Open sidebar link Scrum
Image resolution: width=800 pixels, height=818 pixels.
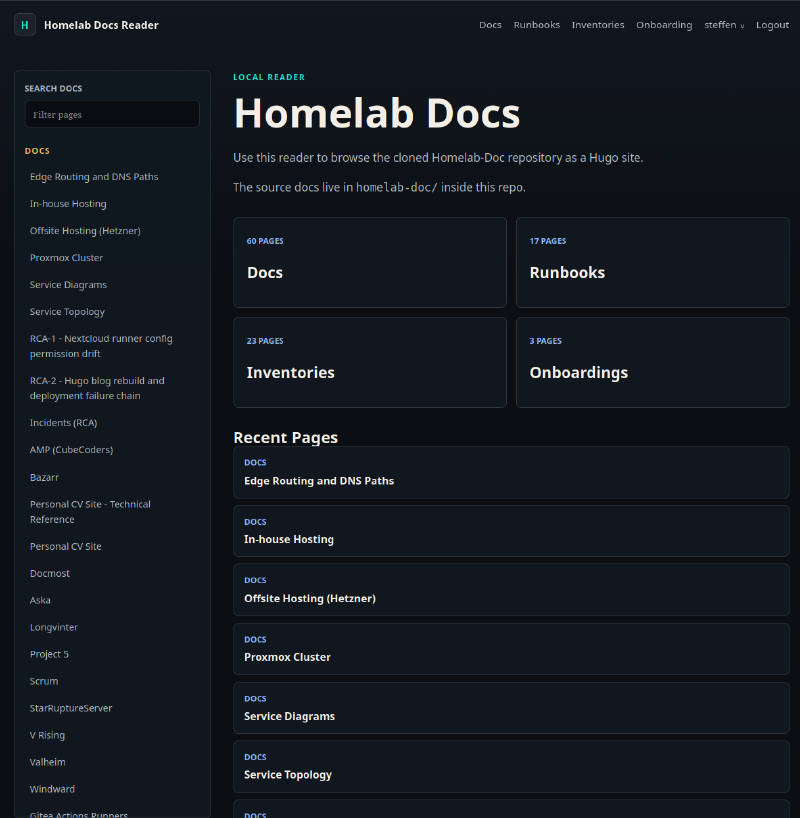(44, 681)
